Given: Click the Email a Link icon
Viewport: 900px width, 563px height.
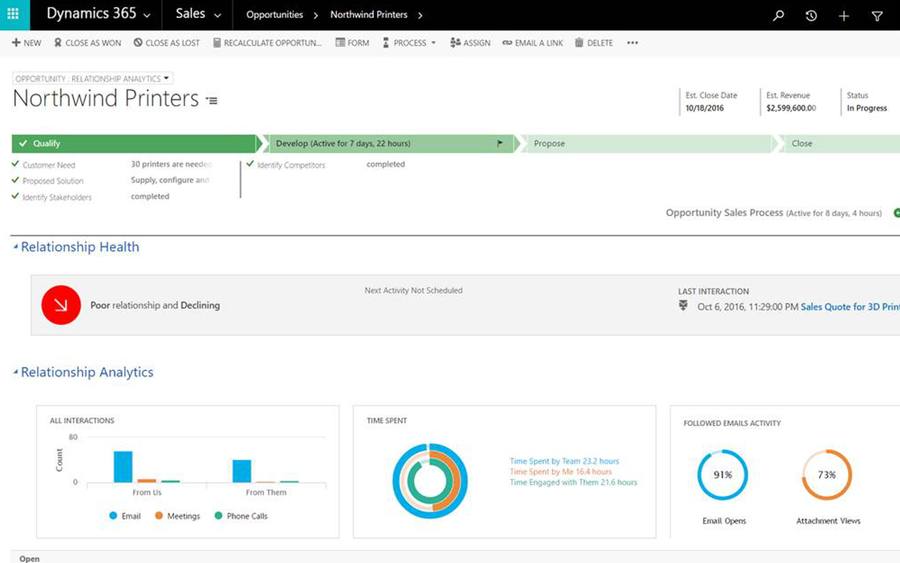Looking at the screenshot, I should click(x=507, y=42).
